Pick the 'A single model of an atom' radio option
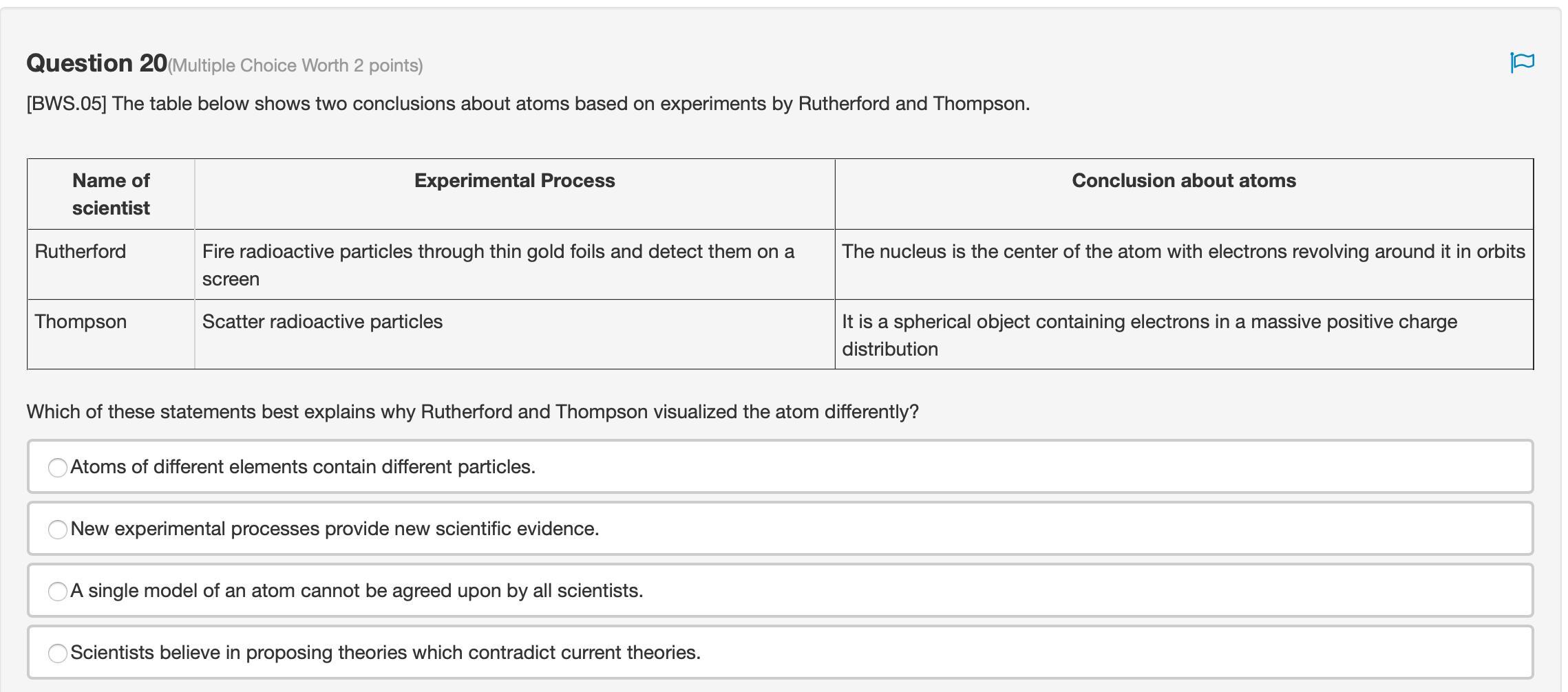This screenshot has height=692, width=1568. (58, 592)
